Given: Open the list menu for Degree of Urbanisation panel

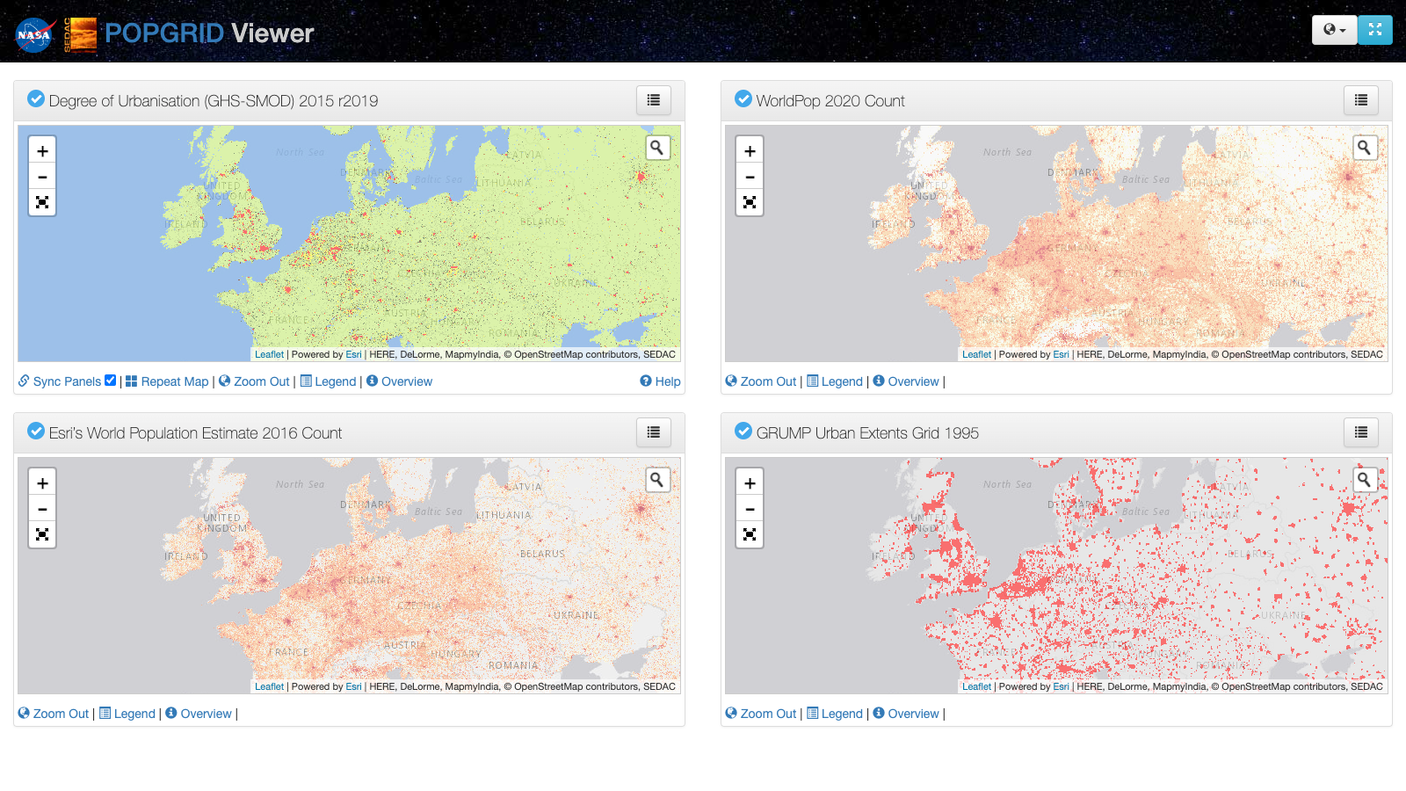Looking at the screenshot, I should (x=654, y=100).
